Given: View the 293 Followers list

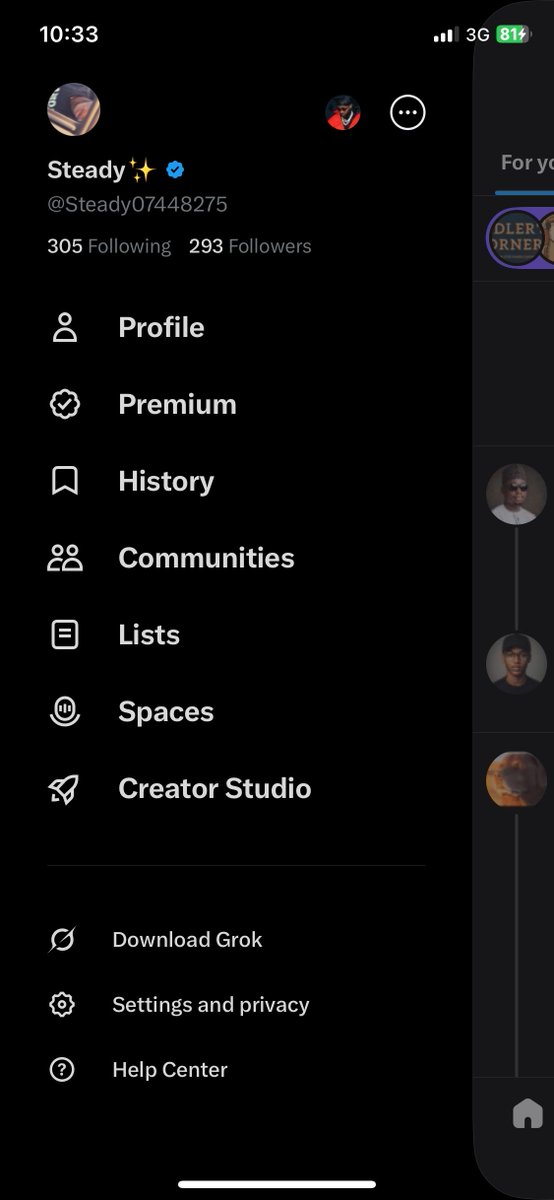Looking at the screenshot, I should pos(250,246).
